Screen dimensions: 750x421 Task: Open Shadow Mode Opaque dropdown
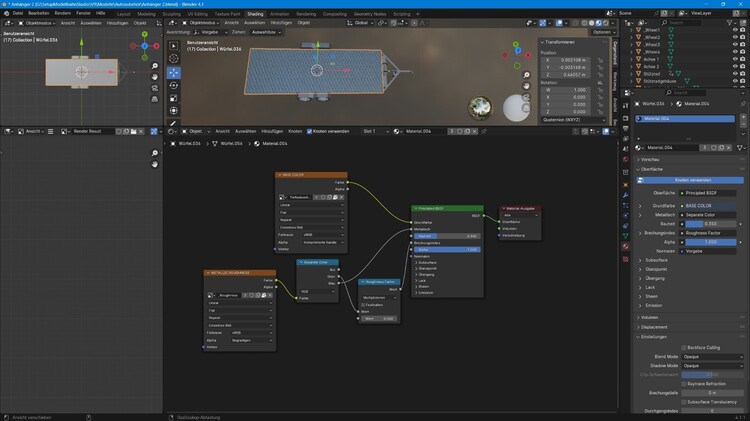click(x=712, y=366)
